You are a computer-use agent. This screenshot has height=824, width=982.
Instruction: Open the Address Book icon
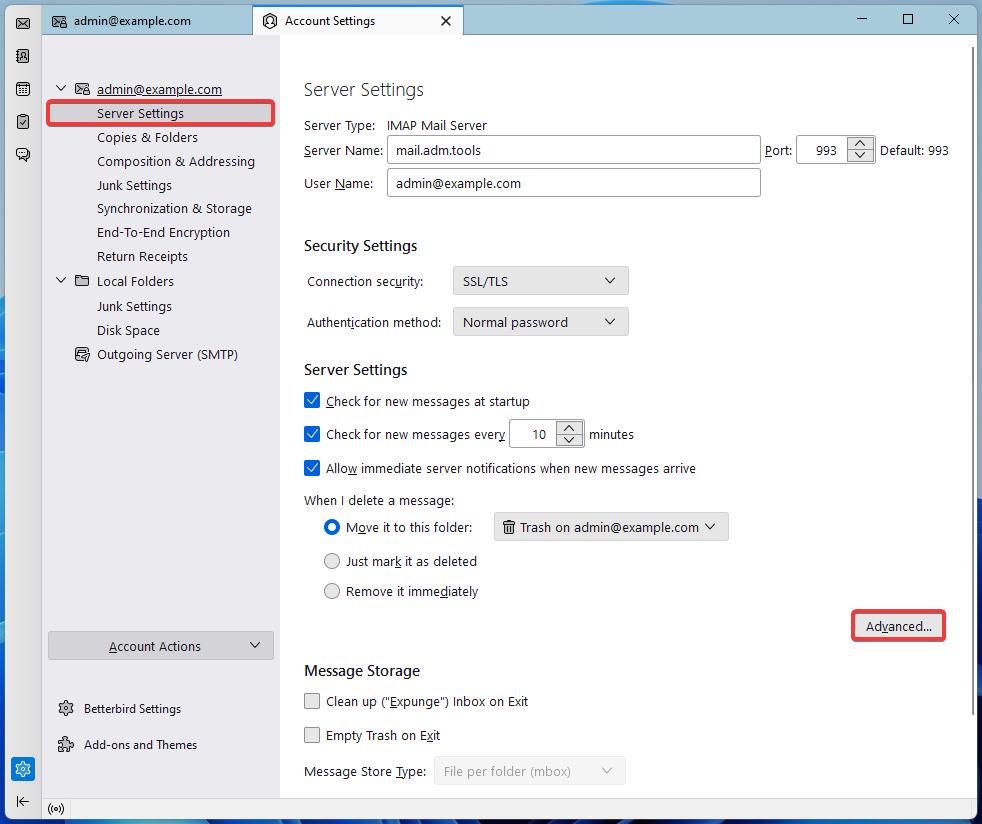tap(22, 56)
